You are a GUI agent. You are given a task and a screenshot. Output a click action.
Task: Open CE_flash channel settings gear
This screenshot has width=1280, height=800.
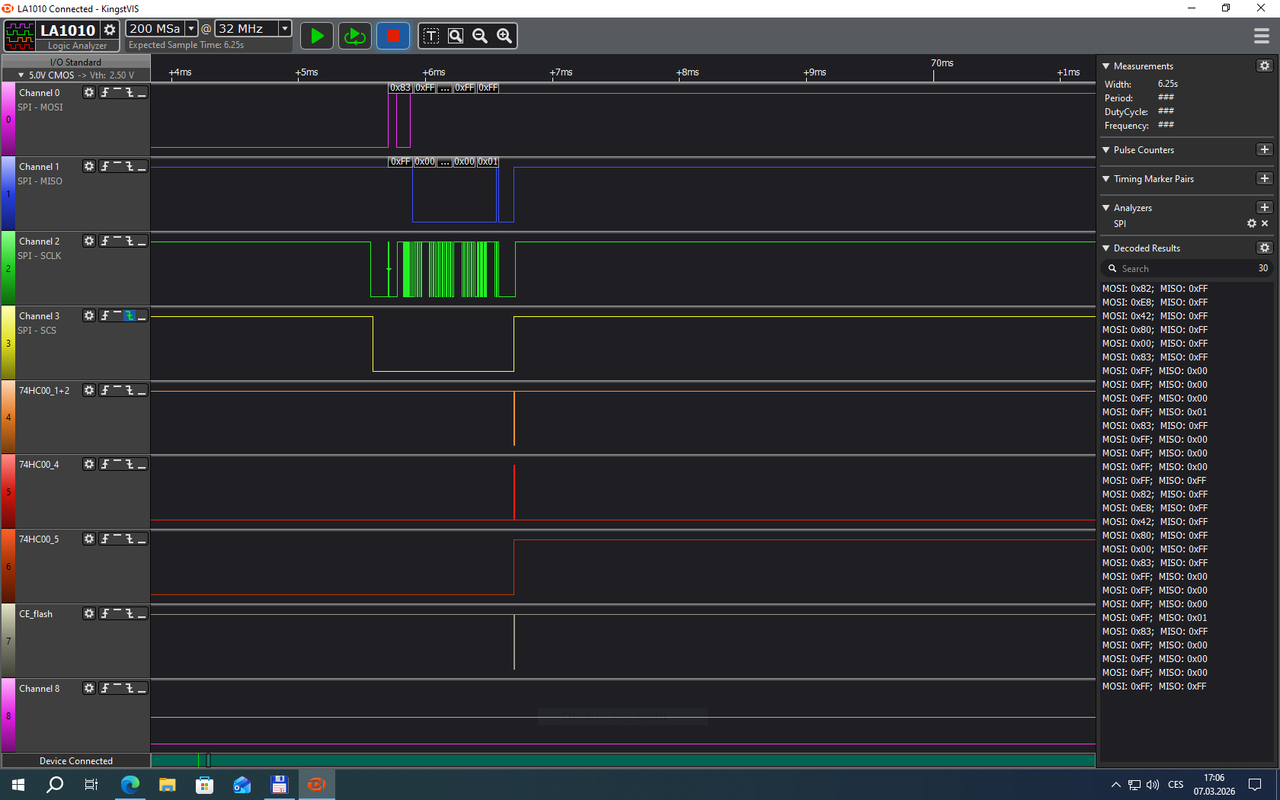(x=89, y=613)
